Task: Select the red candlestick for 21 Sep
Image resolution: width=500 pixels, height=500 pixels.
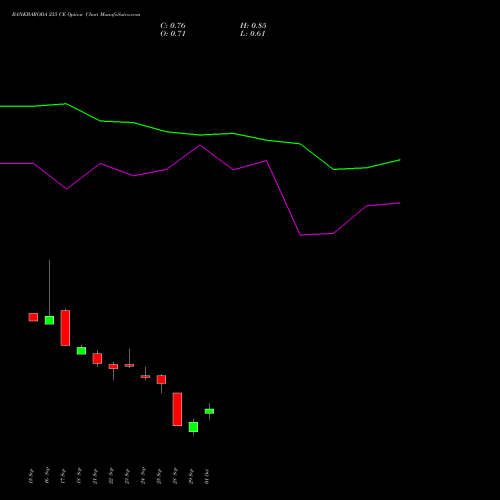Action: point(97,358)
